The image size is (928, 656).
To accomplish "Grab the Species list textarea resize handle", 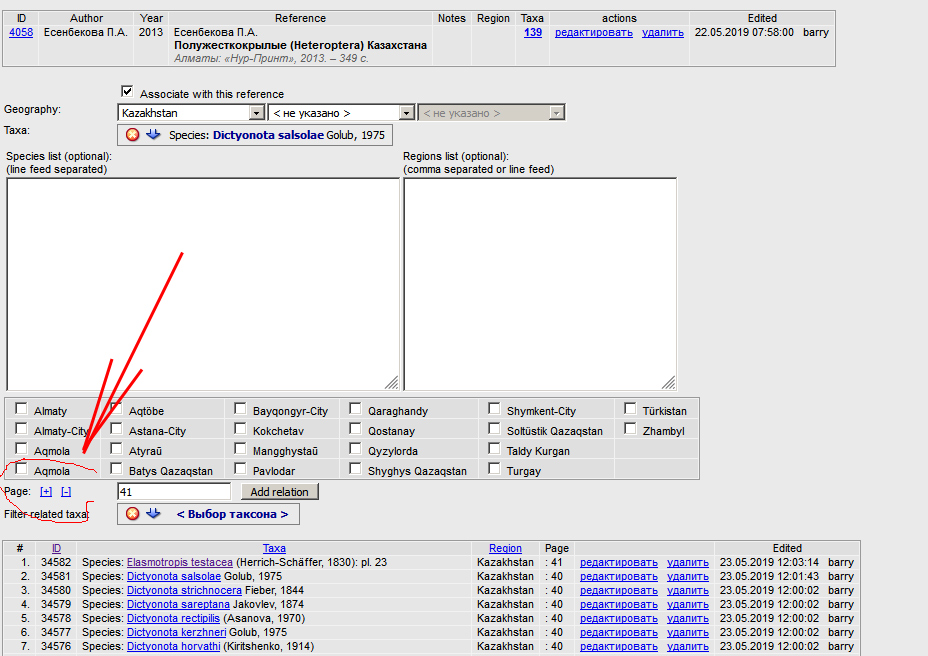I will 391,382.
